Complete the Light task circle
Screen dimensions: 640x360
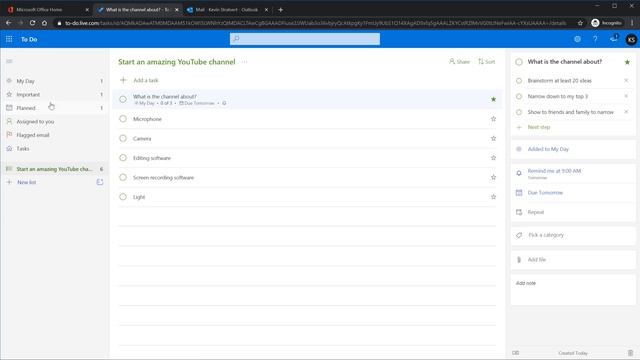123,197
